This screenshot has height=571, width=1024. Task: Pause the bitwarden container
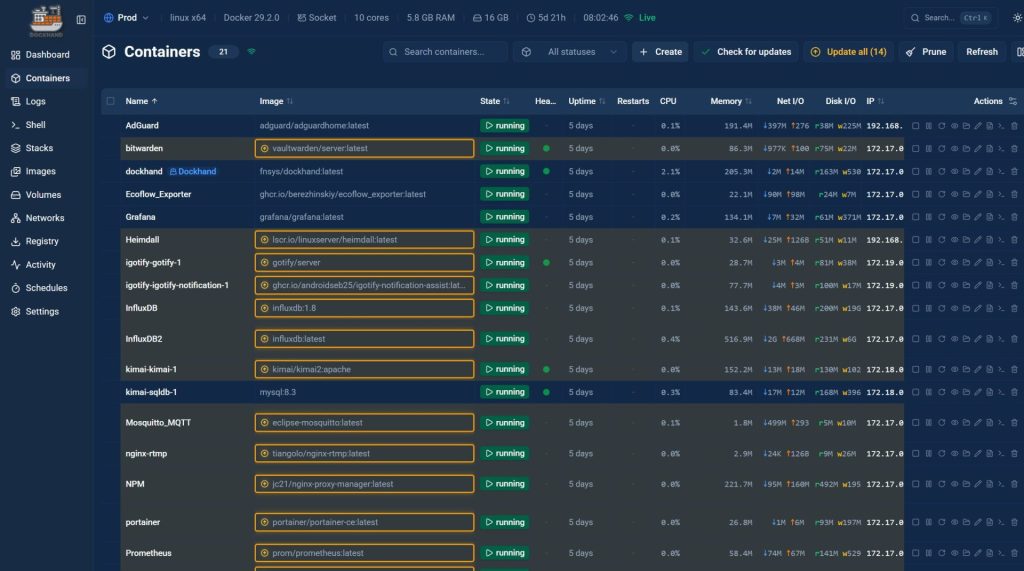point(928,148)
